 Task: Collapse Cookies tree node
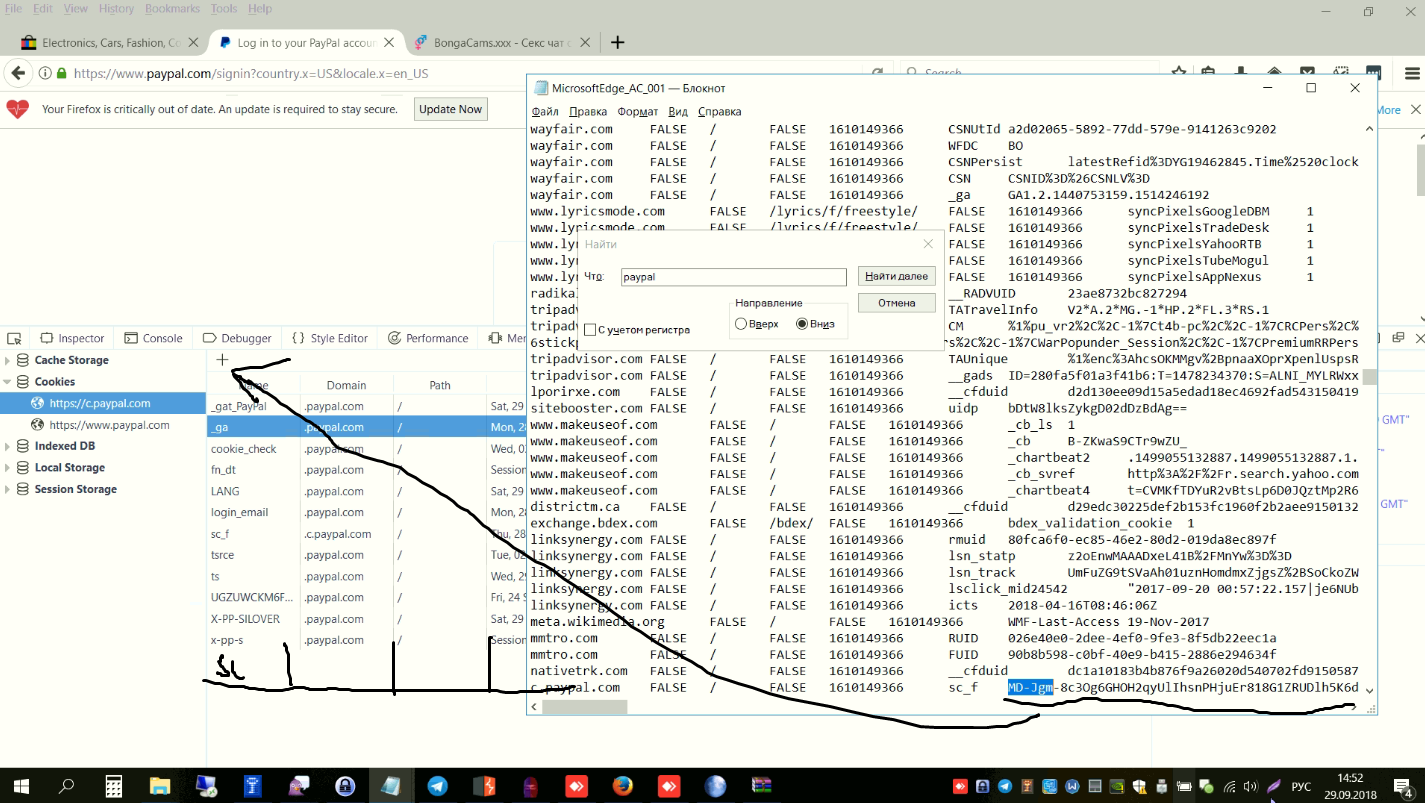tap(8, 382)
